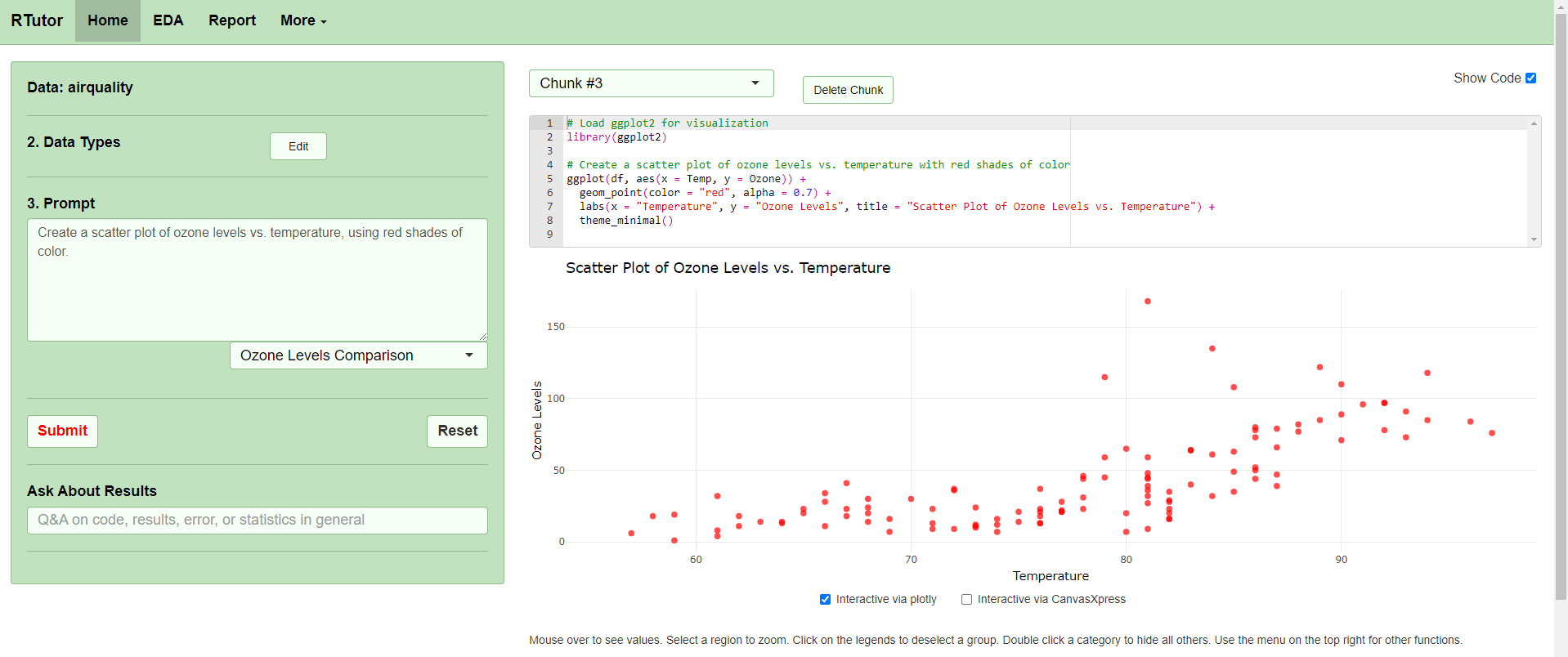Click the RTutor brand logo

point(37,20)
